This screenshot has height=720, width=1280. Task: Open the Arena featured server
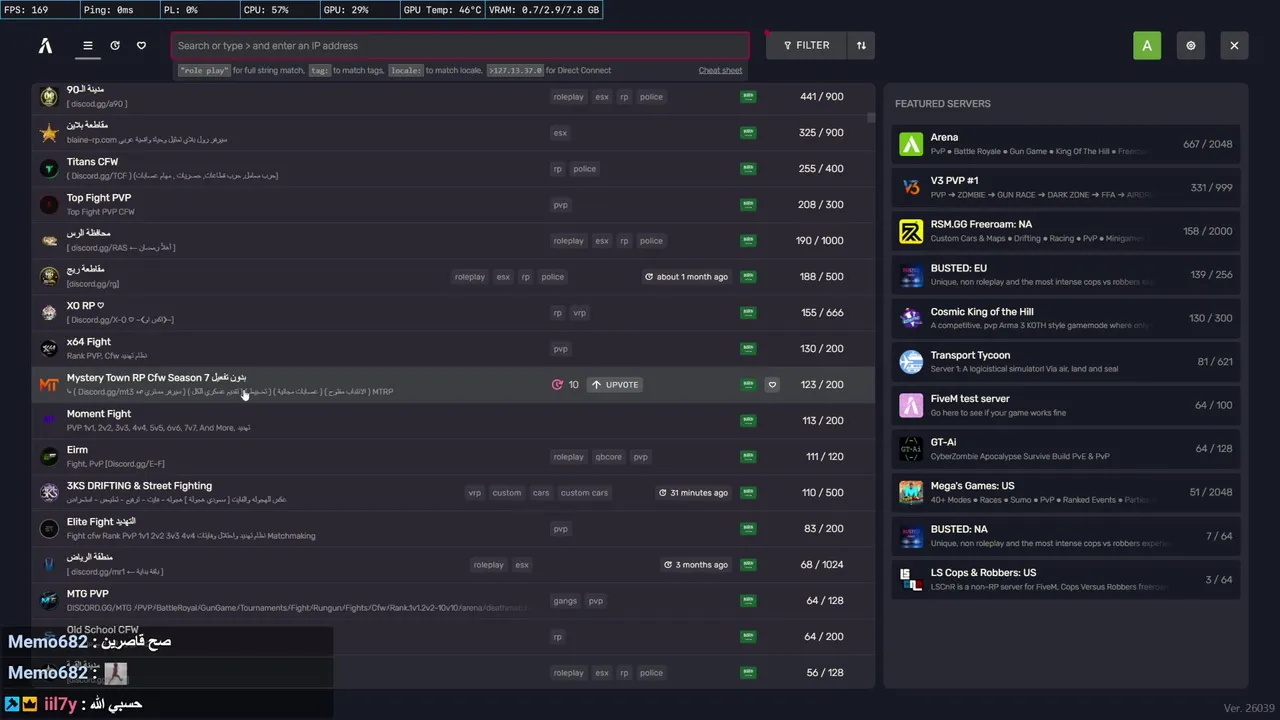click(1066, 144)
